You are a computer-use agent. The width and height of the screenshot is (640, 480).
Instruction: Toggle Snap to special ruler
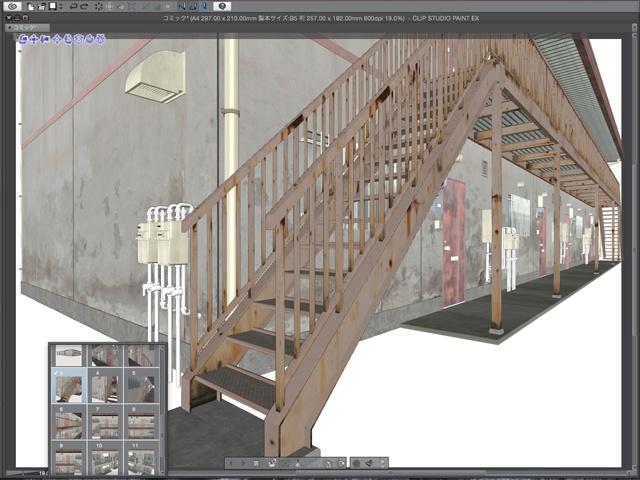[x=193, y=7]
